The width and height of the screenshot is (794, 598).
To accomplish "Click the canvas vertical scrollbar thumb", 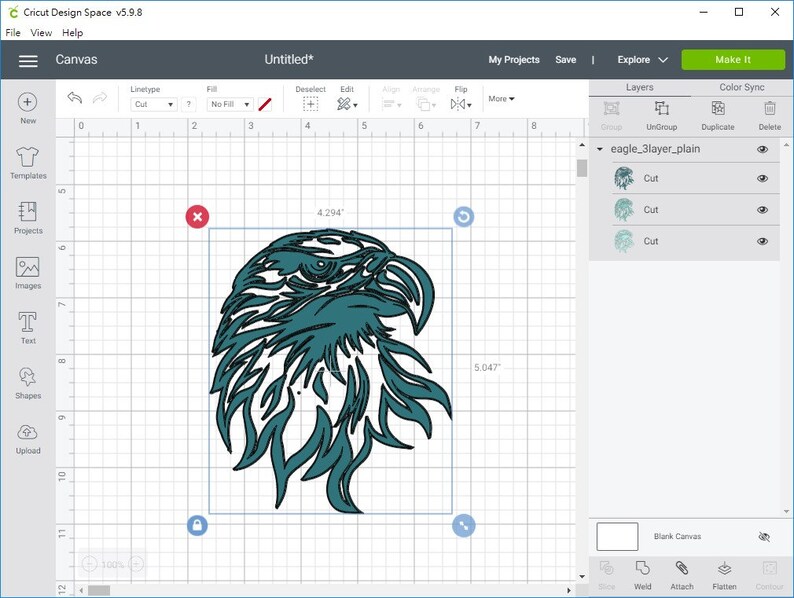I will coord(582,168).
